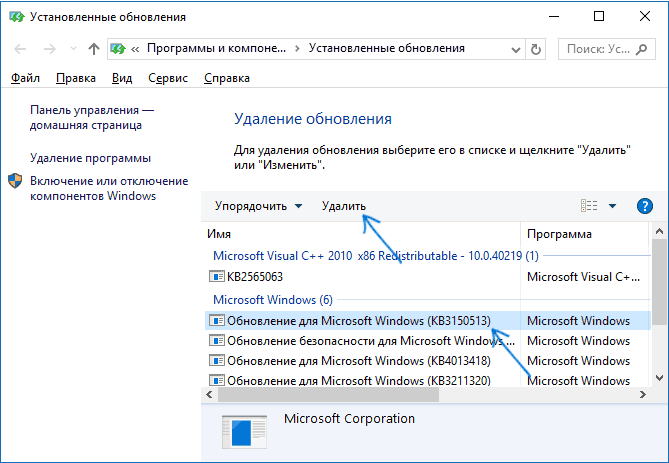Open the Сервис menu
The height and width of the screenshot is (463, 669).
[168, 78]
